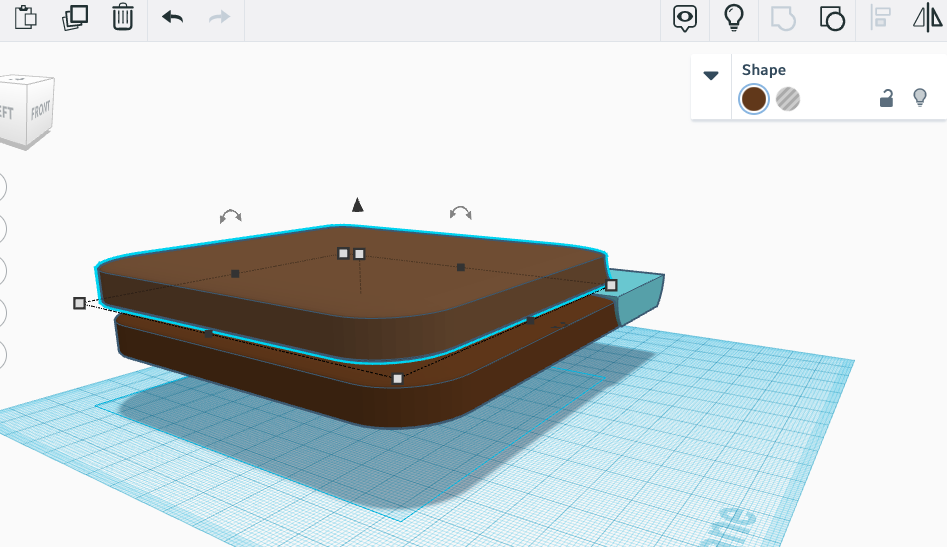Select the front bottom white corner handle
The width and height of the screenshot is (947, 547).
tap(397, 379)
